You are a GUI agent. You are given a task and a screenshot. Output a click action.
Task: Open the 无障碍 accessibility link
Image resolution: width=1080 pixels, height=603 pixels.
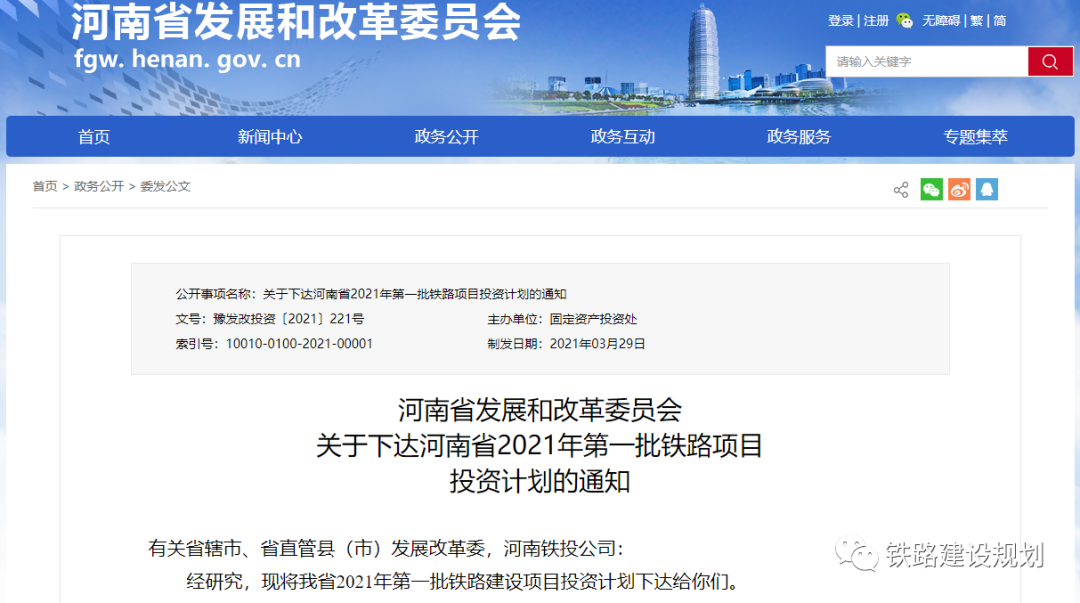tap(941, 21)
